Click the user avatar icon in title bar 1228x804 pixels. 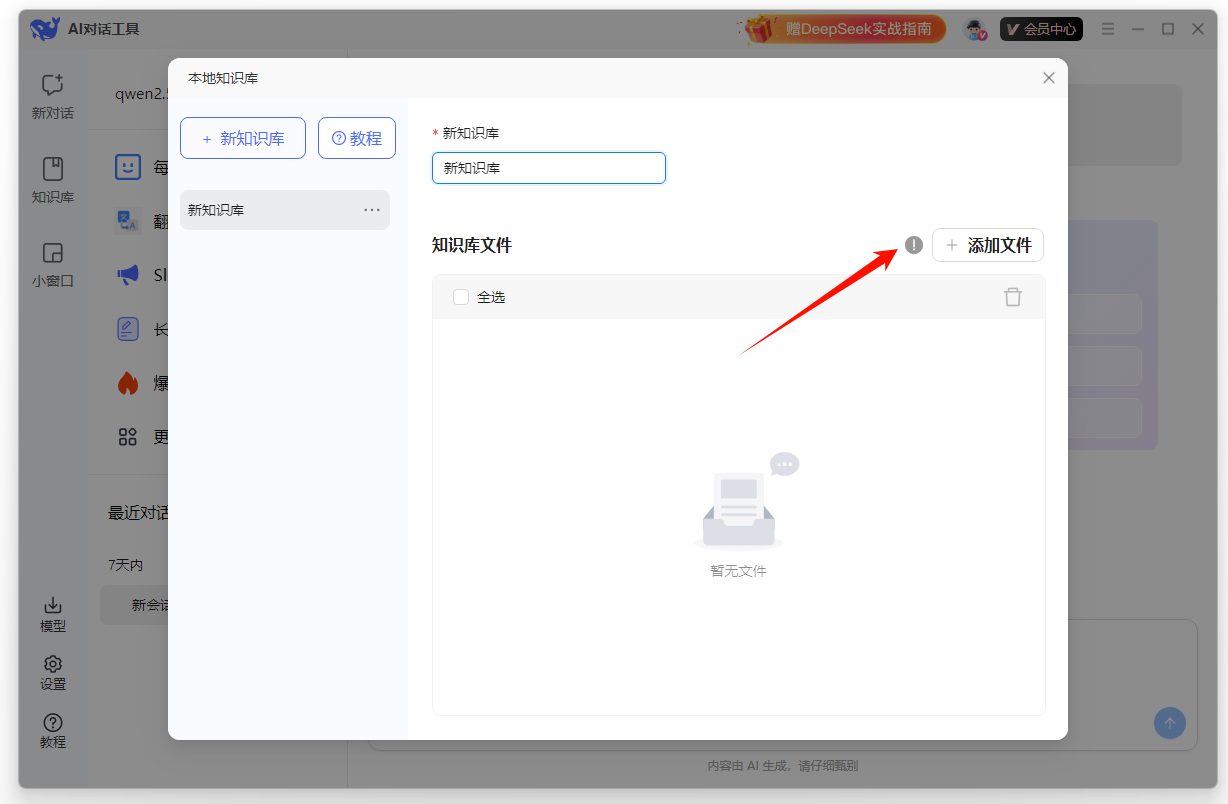[974, 29]
